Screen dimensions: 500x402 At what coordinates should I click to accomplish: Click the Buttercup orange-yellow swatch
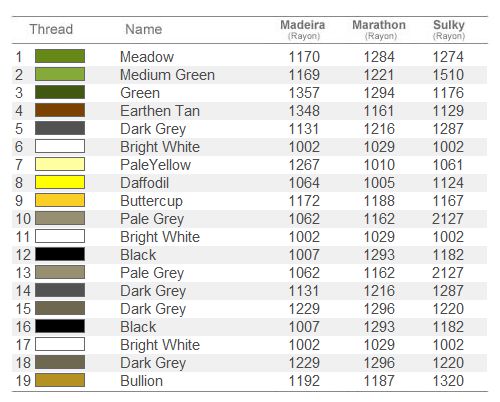tap(60, 200)
